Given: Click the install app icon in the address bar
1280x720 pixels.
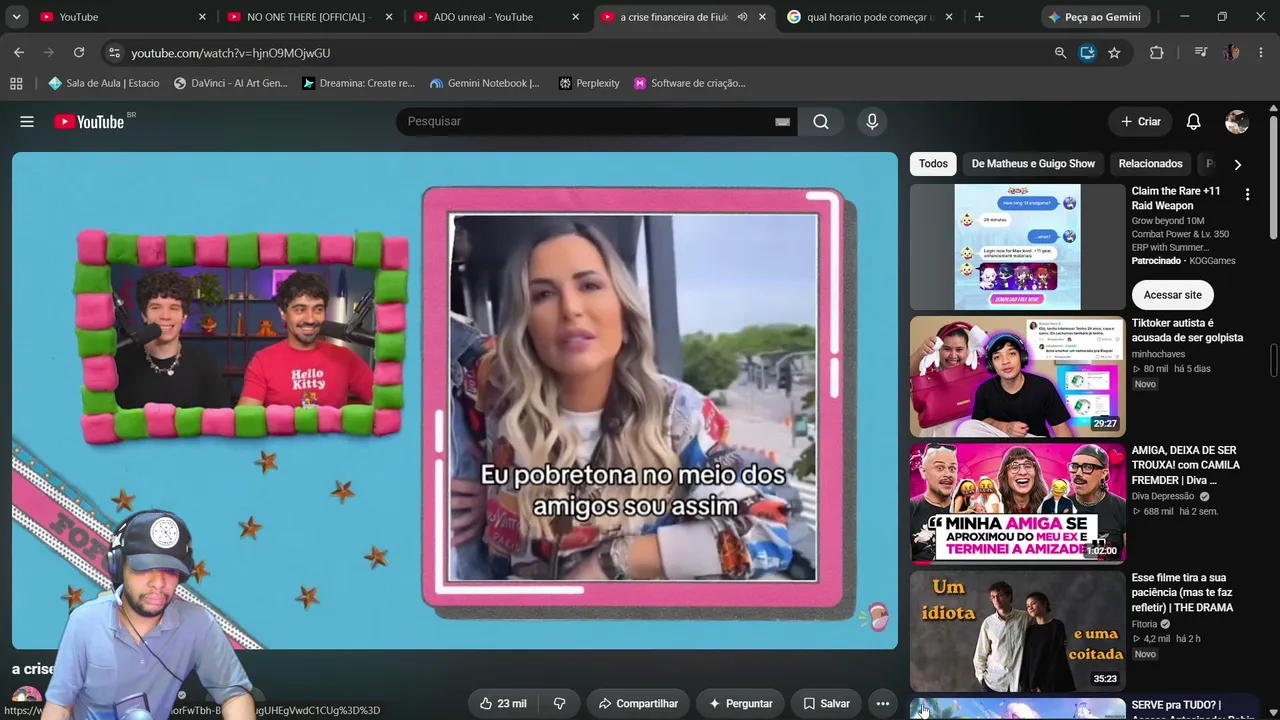Looking at the screenshot, I should coord(1087,53).
